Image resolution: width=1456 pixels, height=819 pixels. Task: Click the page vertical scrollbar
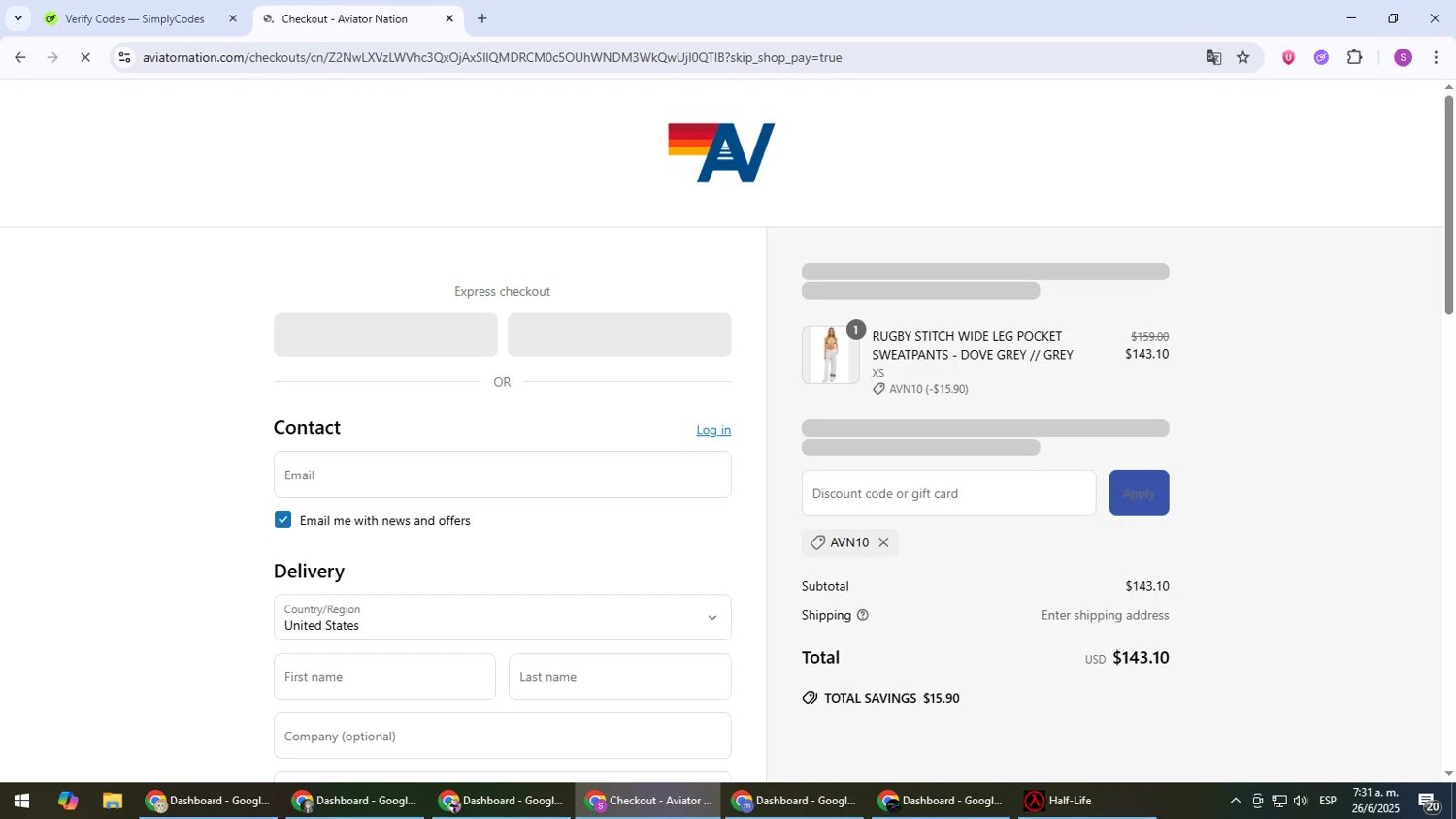click(1448, 206)
